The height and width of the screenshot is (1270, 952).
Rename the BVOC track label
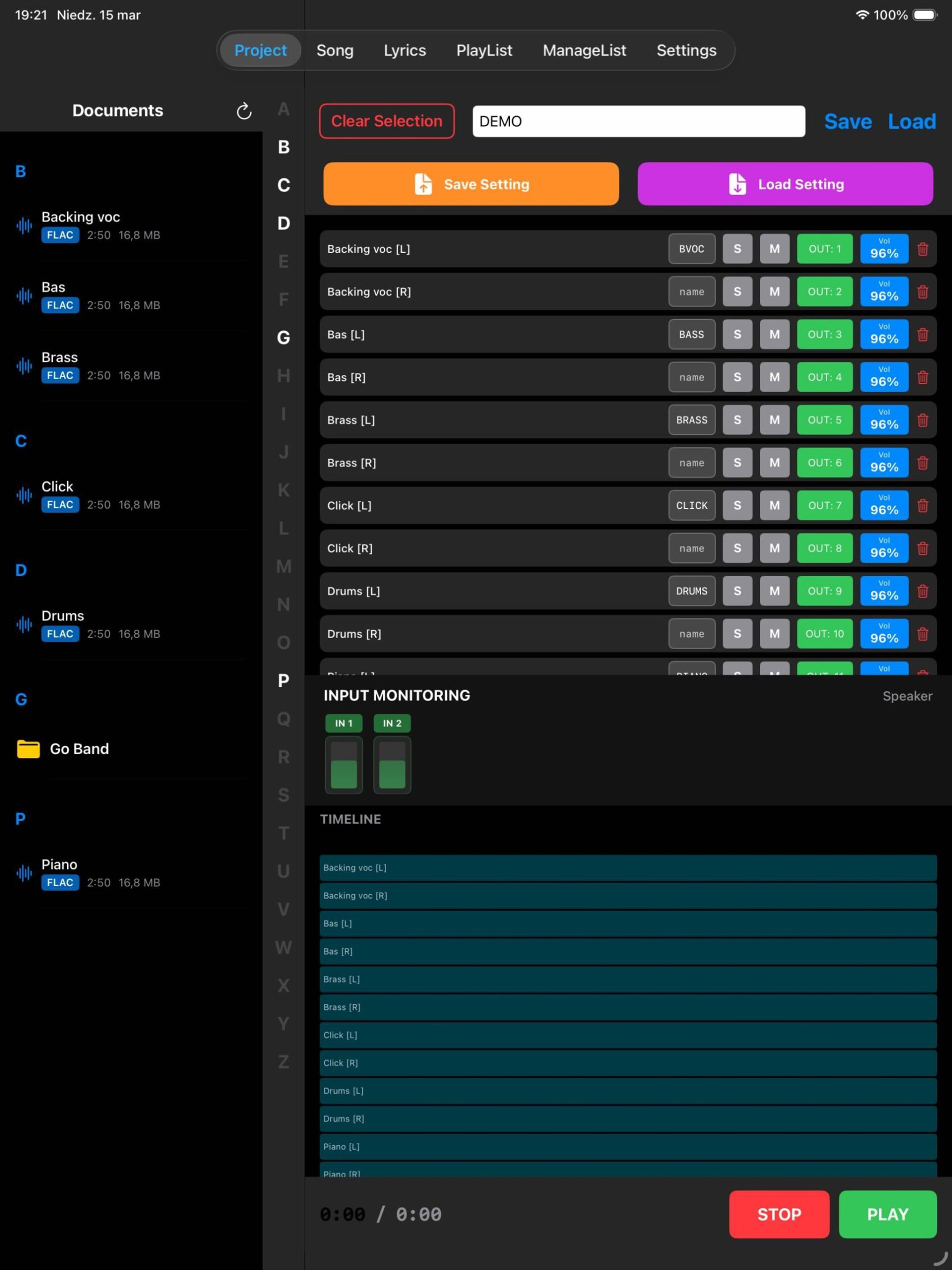(x=691, y=248)
